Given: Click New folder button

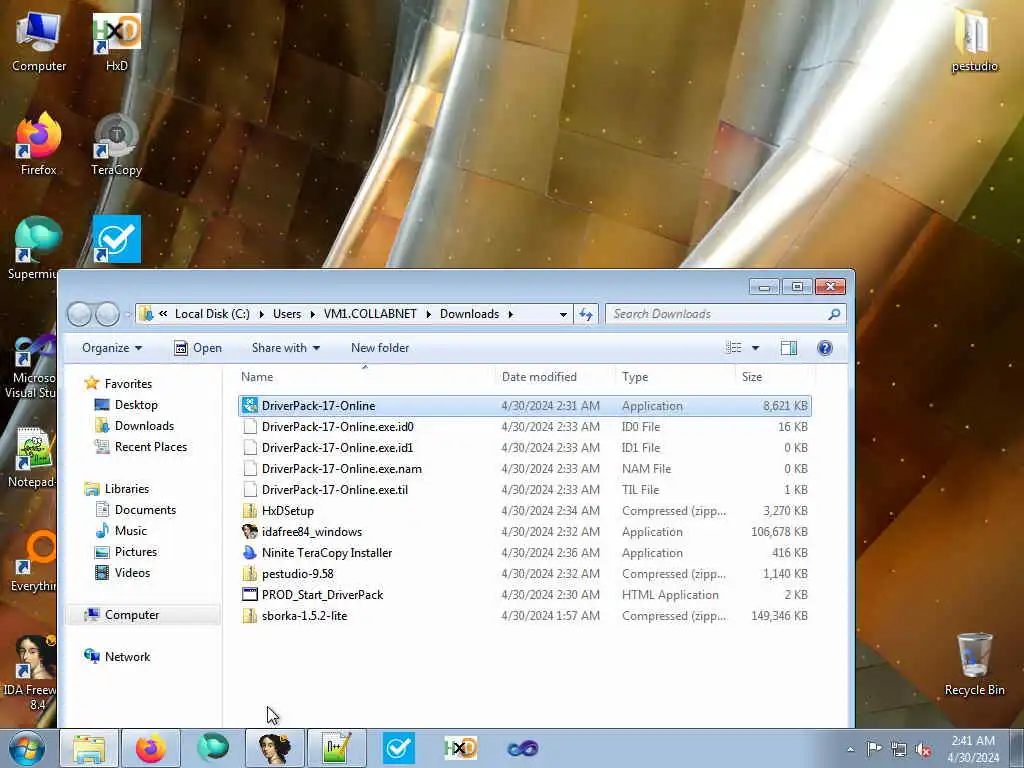Looking at the screenshot, I should [380, 348].
